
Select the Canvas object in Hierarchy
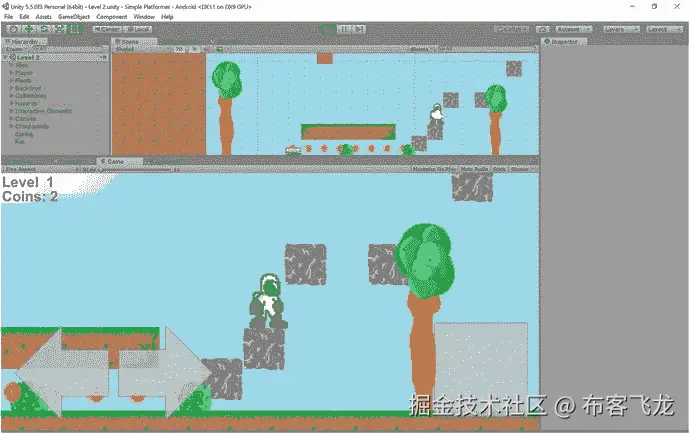pyautogui.click(x=25, y=118)
